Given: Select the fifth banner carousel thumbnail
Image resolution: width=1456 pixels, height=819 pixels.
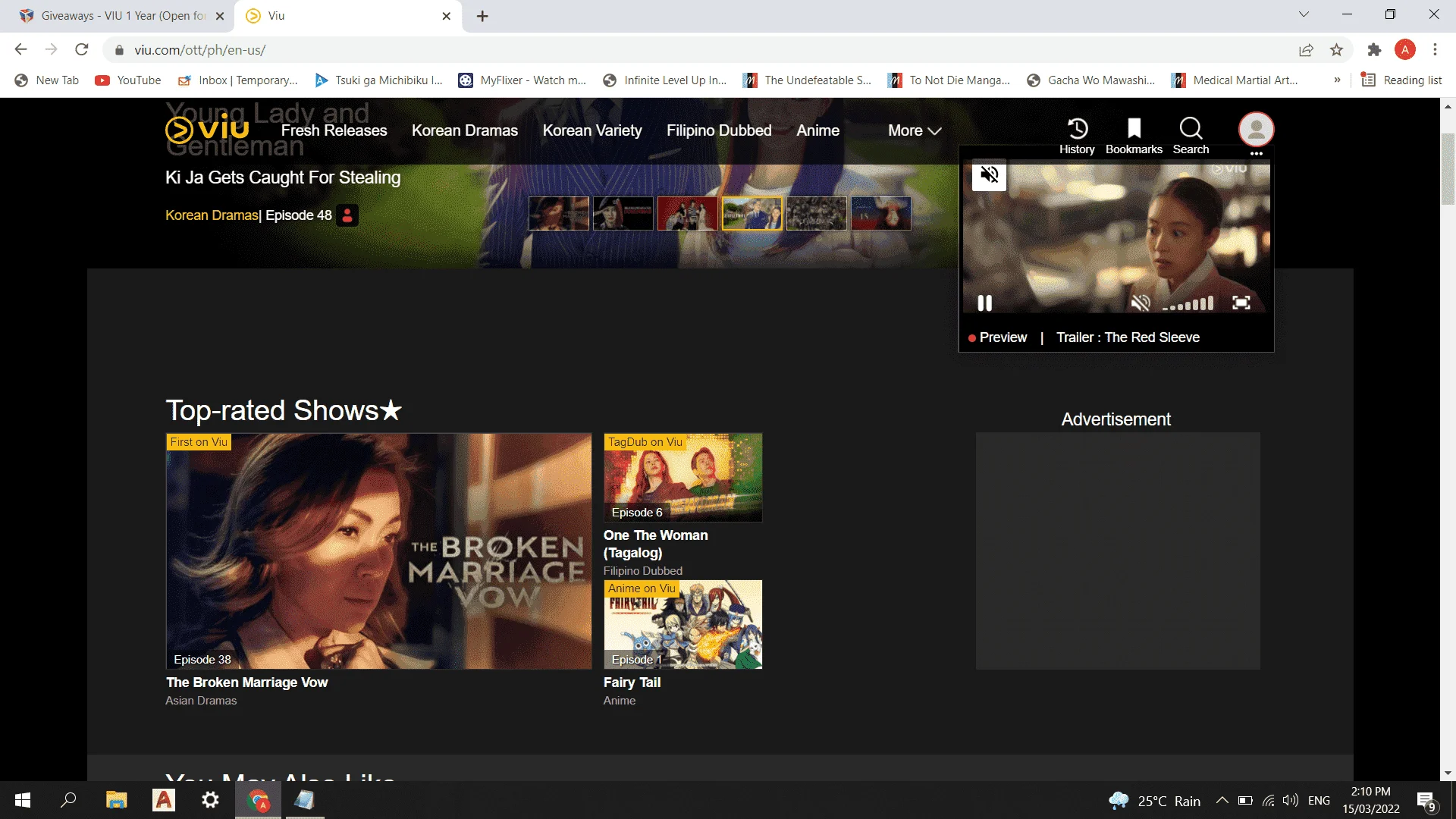Looking at the screenshot, I should 817,213.
